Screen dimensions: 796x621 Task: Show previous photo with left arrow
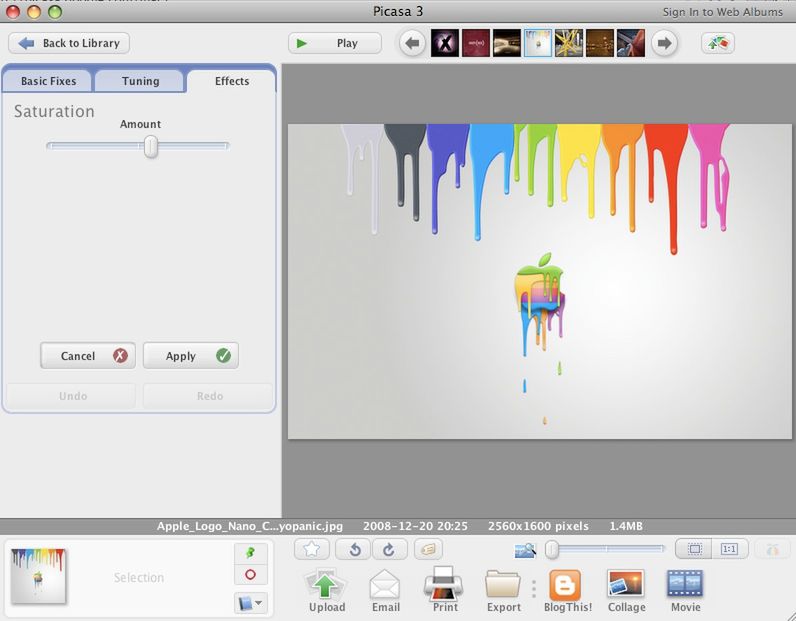click(412, 43)
